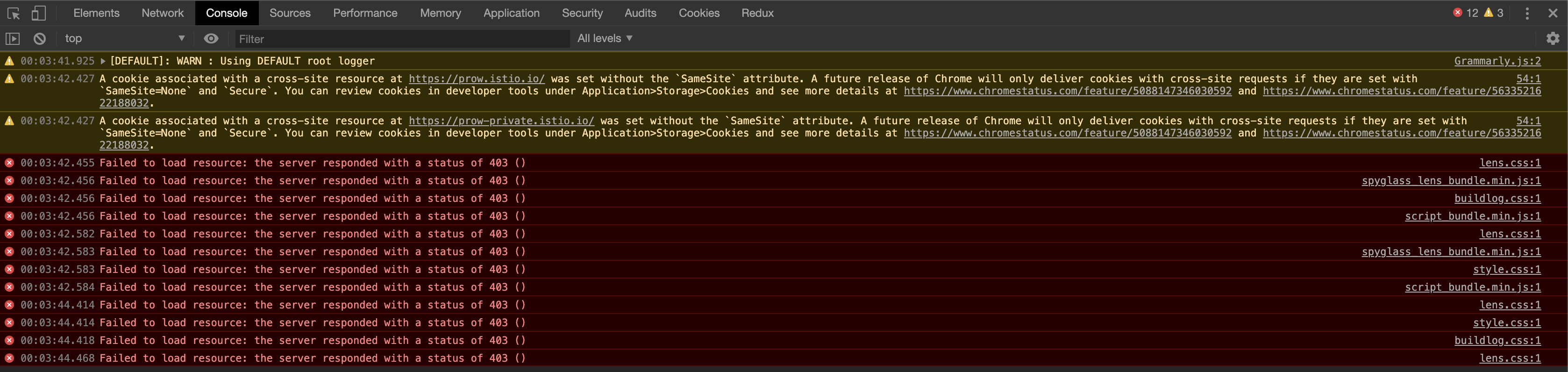The width and height of the screenshot is (1568, 372).
Task: Open the Performance tab
Action: pos(365,13)
